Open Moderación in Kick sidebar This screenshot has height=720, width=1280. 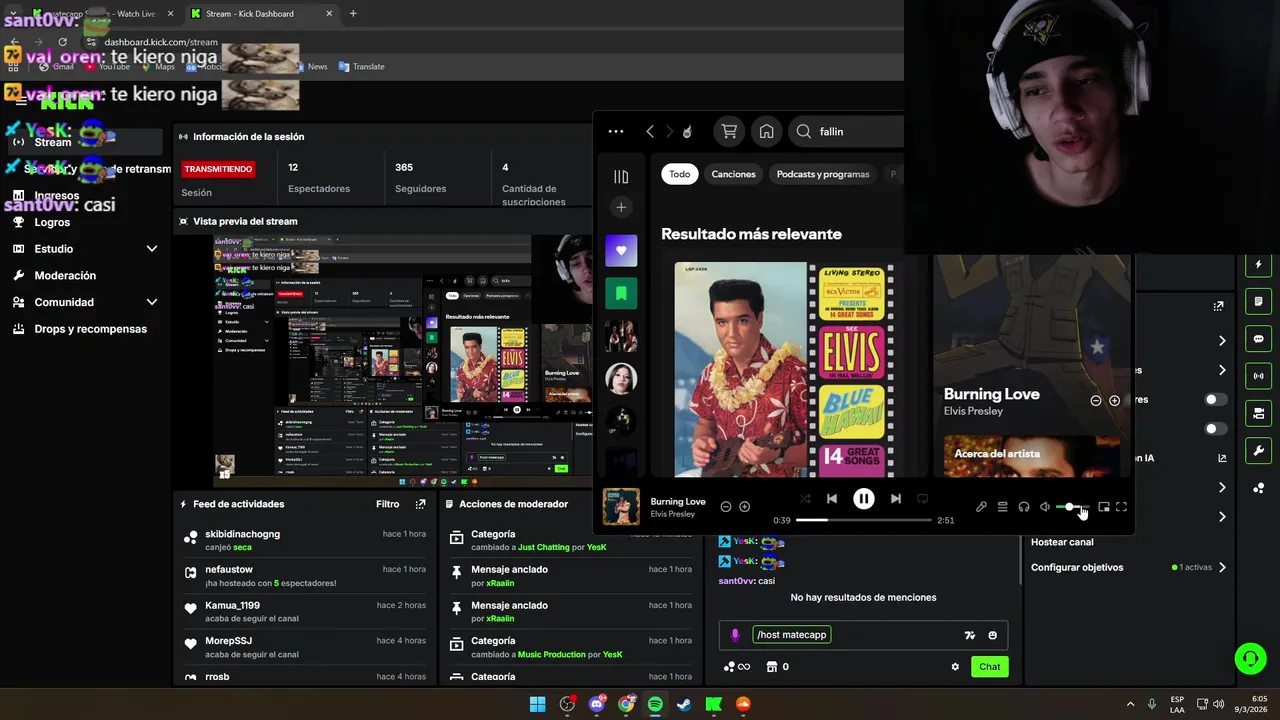[x=65, y=275]
